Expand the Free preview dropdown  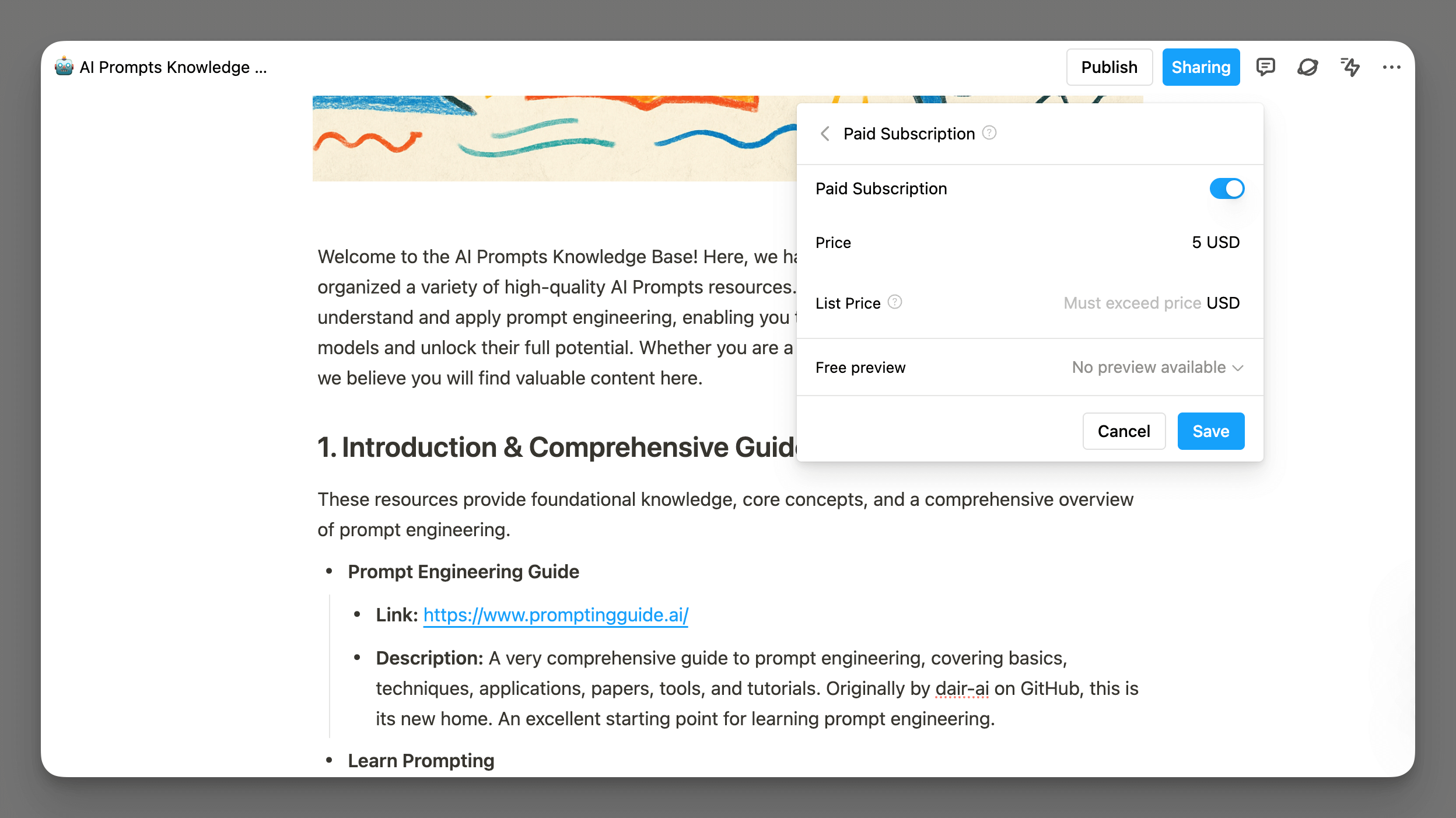click(x=1157, y=368)
